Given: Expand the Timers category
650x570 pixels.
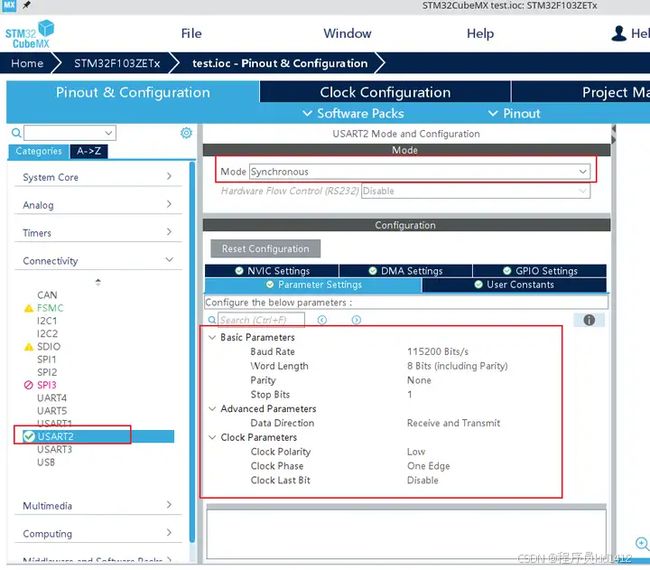Looking at the screenshot, I should (98, 233).
